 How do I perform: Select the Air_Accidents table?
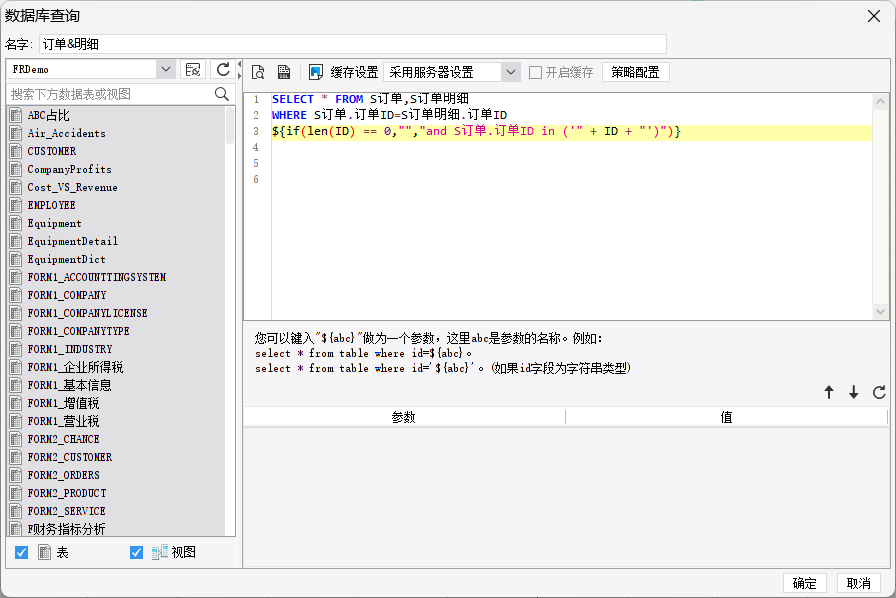pyautogui.click(x=66, y=133)
